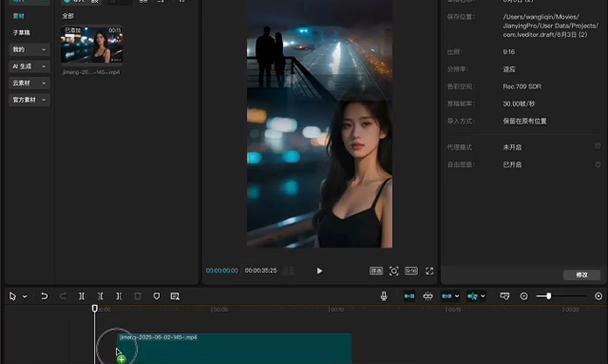Click the draft save path text
The width and height of the screenshot is (608, 364).
click(551, 26)
